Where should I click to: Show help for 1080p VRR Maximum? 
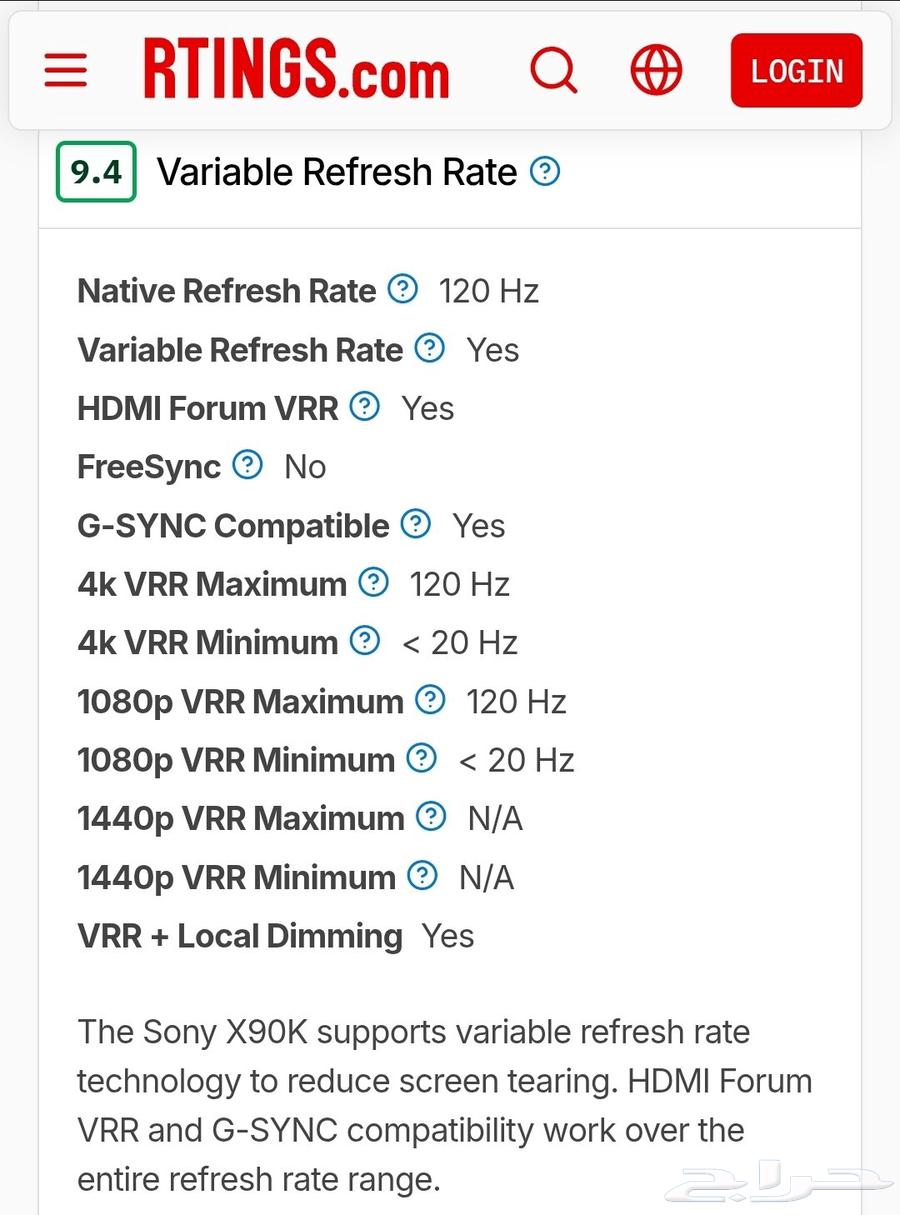(430, 700)
